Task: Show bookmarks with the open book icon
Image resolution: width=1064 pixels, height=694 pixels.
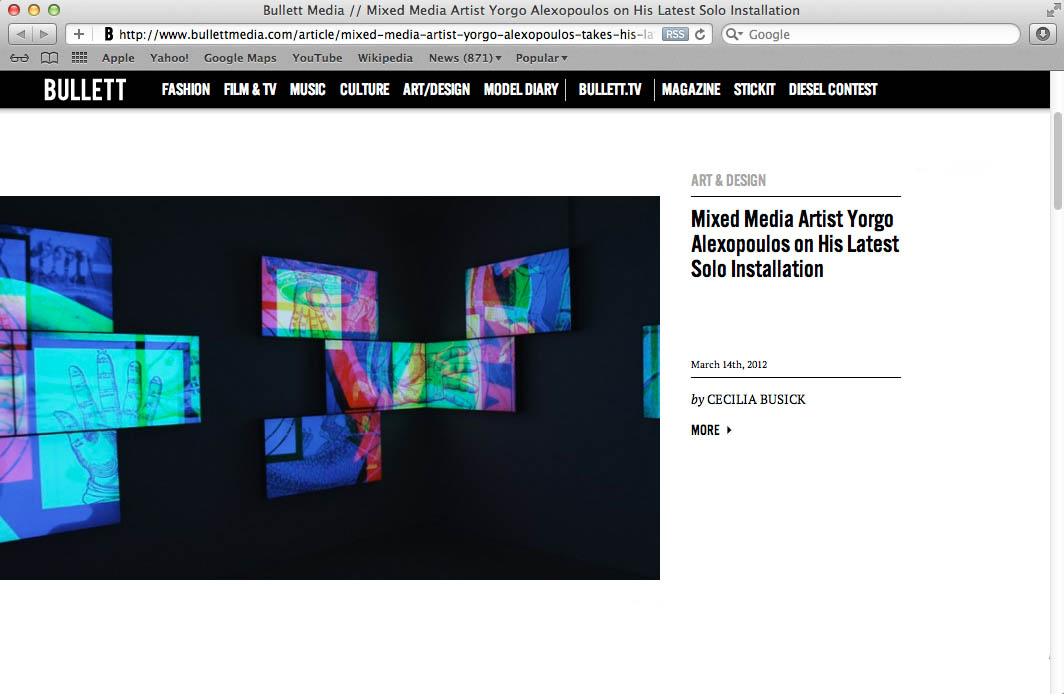Action: (x=50, y=58)
